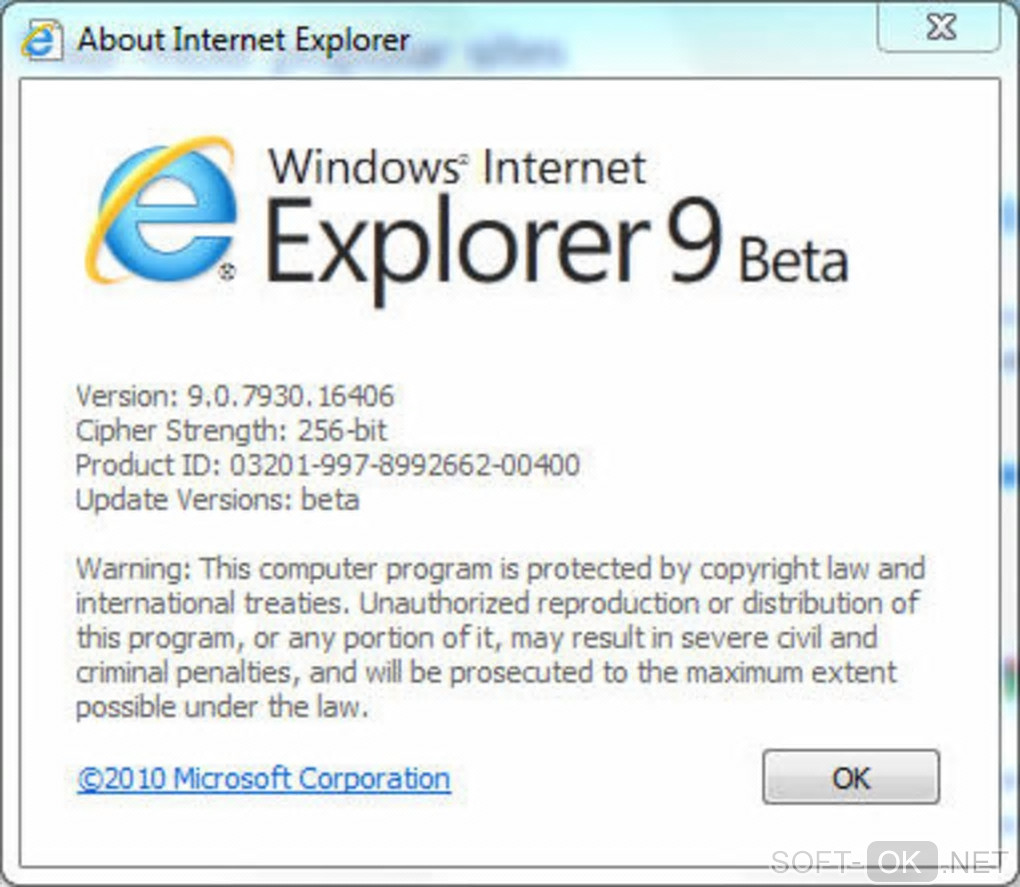
Task: Click the large Explorer wordmark
Action: click(458, 248)
